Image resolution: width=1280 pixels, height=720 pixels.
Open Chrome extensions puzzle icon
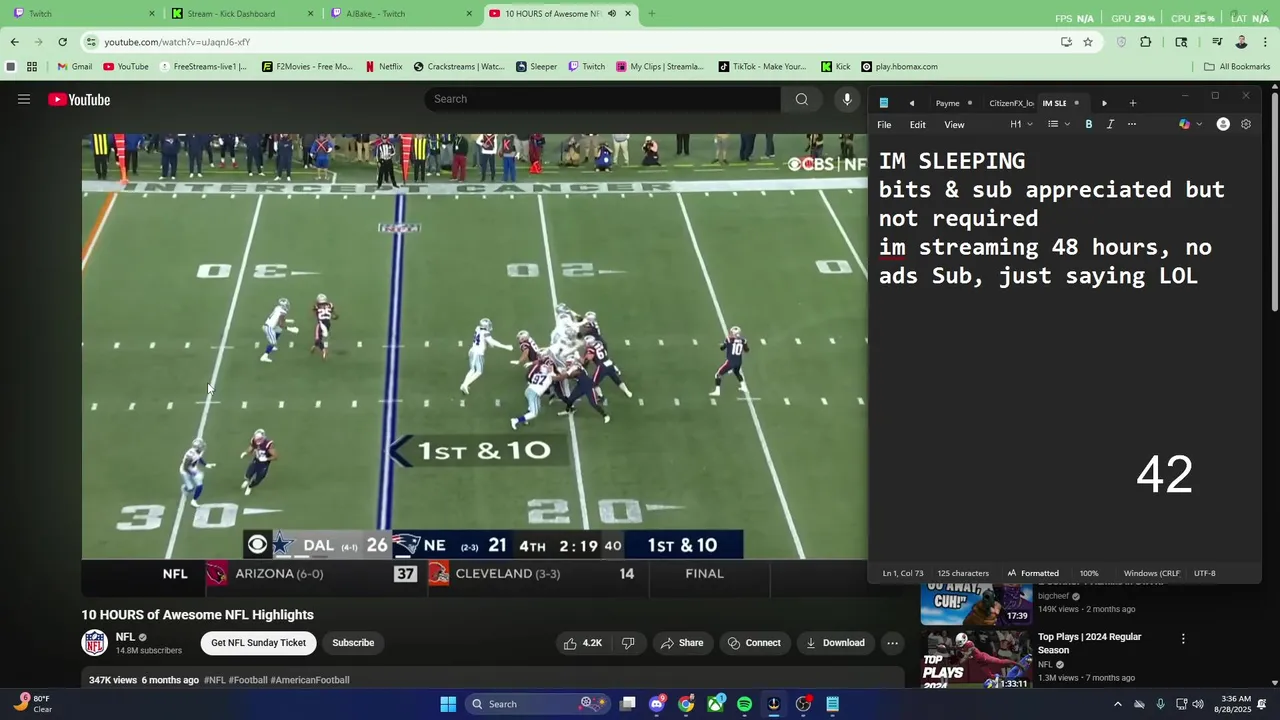[x=1146, y=42]
